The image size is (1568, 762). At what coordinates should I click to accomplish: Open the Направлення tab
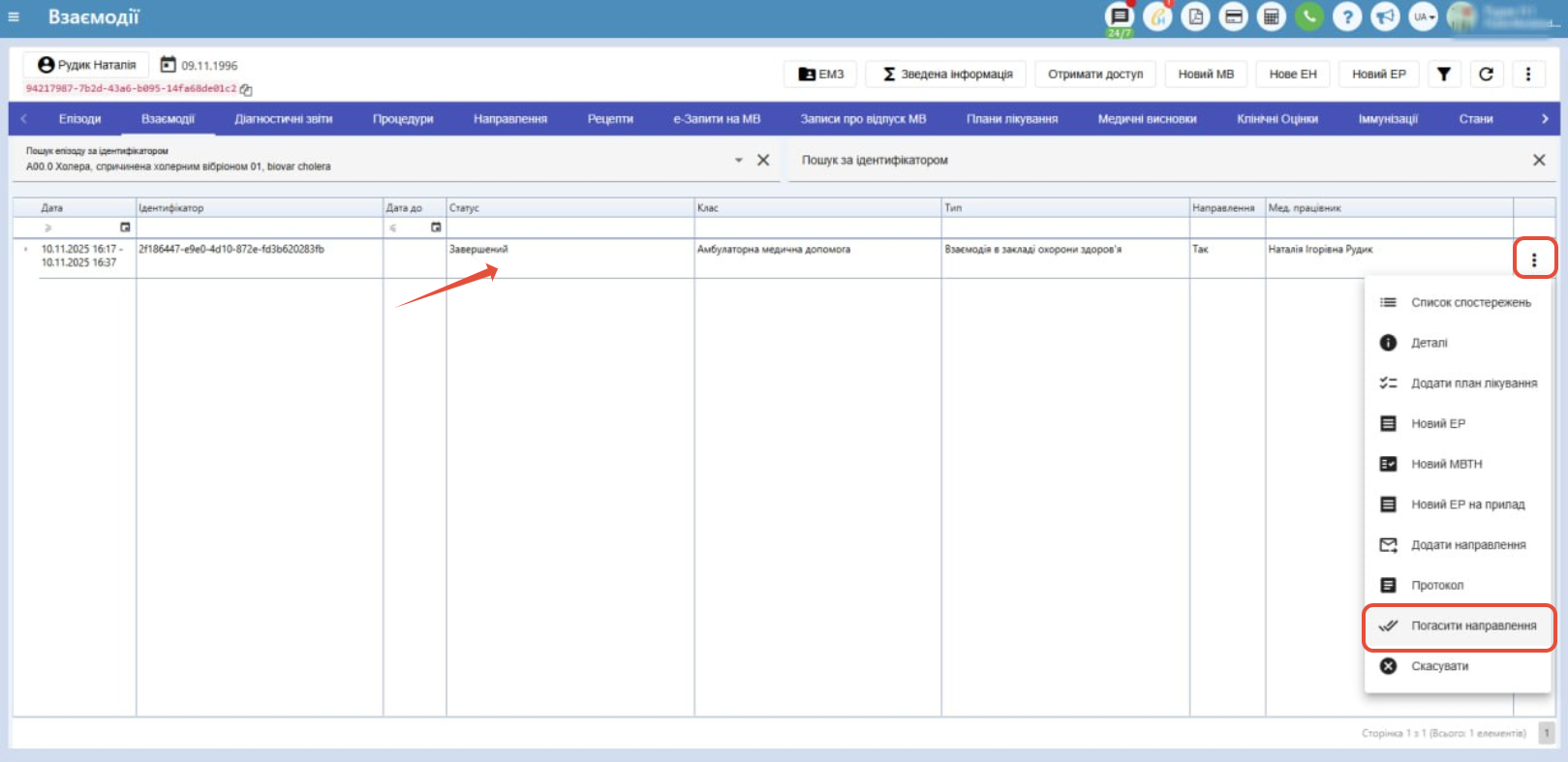(x=510, y=119)
